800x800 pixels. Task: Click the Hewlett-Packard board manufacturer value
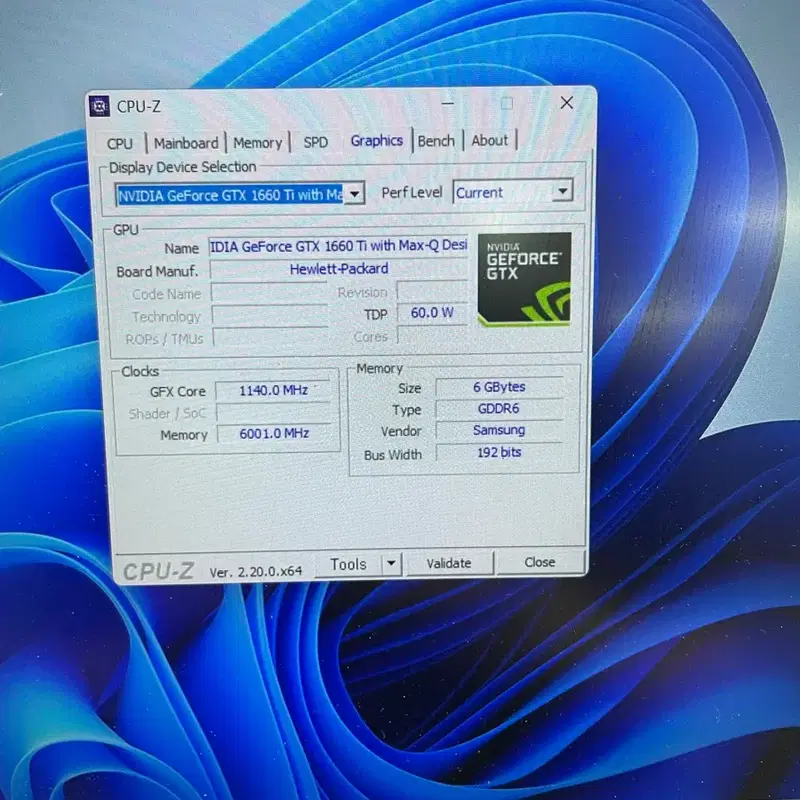pyautogui.click(x=339, y=269)
